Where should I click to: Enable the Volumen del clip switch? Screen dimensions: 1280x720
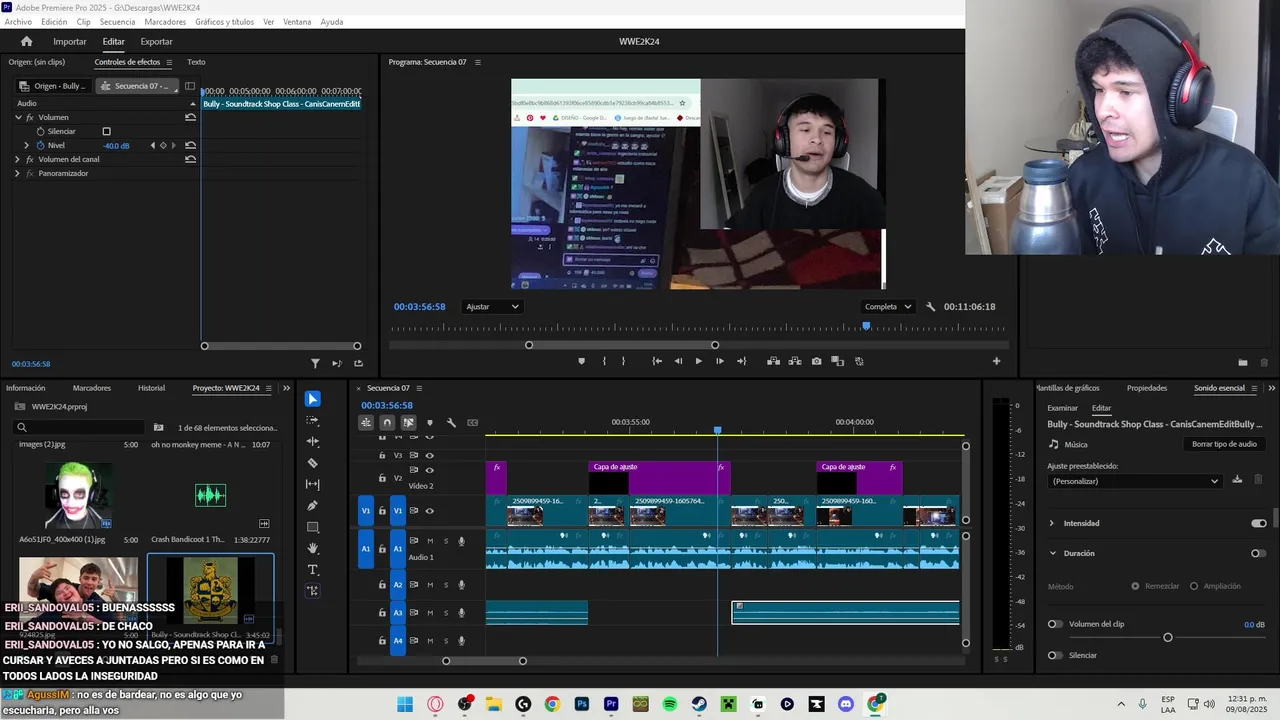tap(1055, 624)
